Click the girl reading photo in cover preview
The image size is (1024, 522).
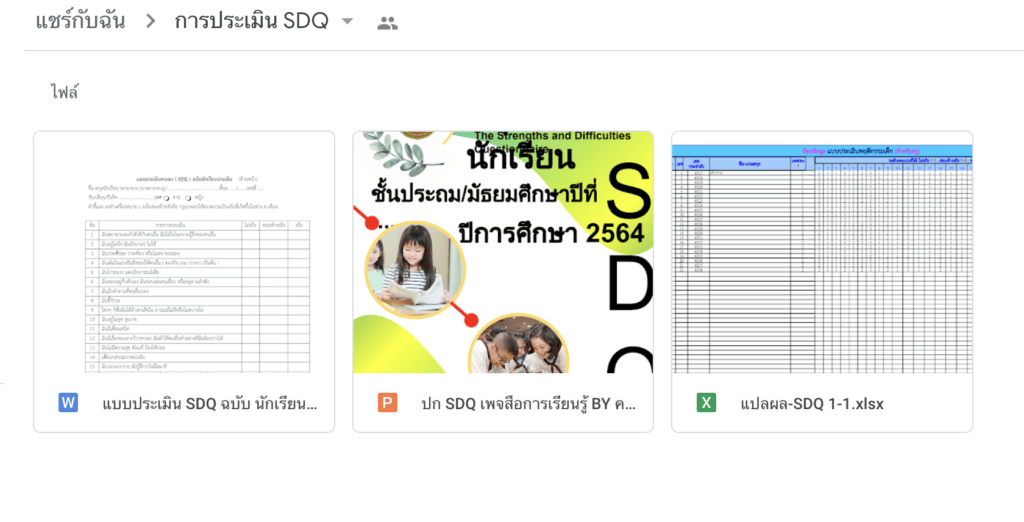pyautogui.click(x=415, y=269)
